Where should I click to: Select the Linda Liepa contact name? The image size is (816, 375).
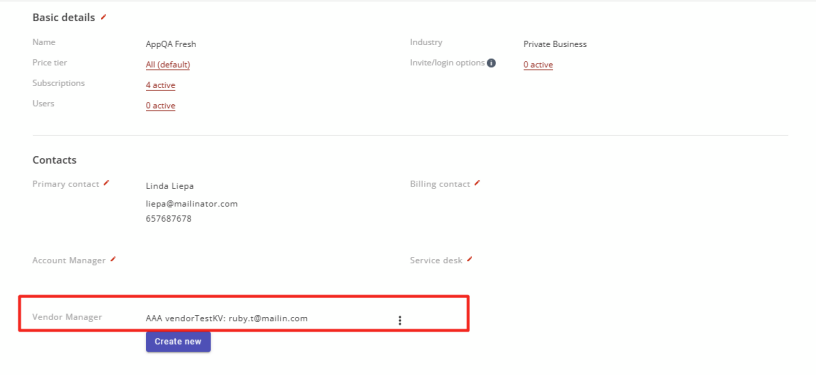click(170, 186)
